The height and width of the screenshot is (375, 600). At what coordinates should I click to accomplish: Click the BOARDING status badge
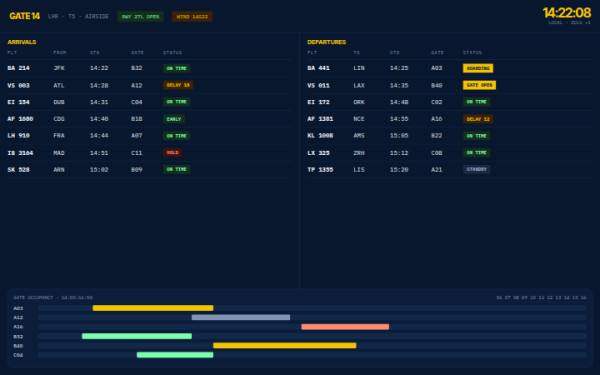tap(478, 68)
